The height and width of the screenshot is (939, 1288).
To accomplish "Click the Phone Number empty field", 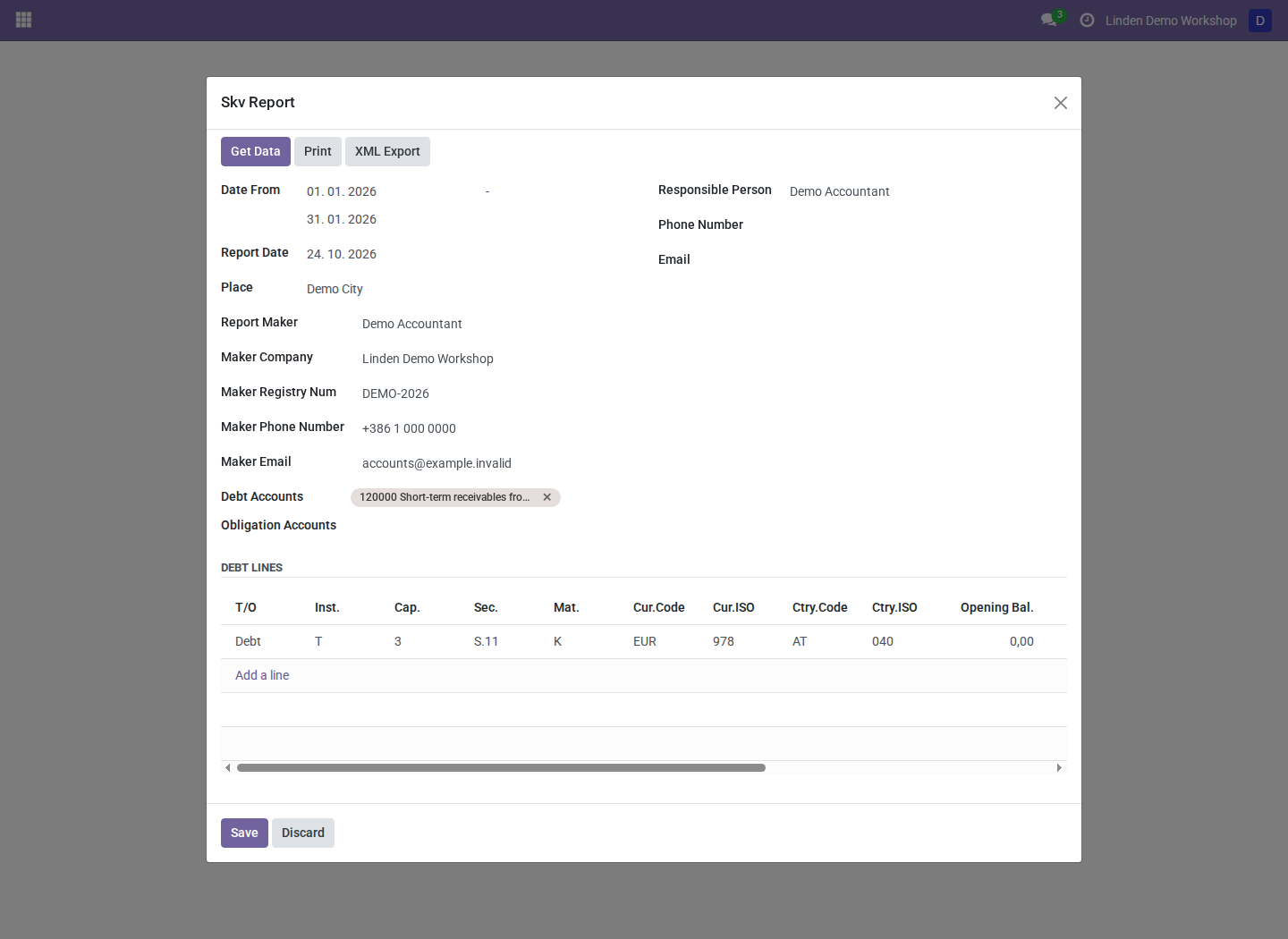I will pos(928,225).
